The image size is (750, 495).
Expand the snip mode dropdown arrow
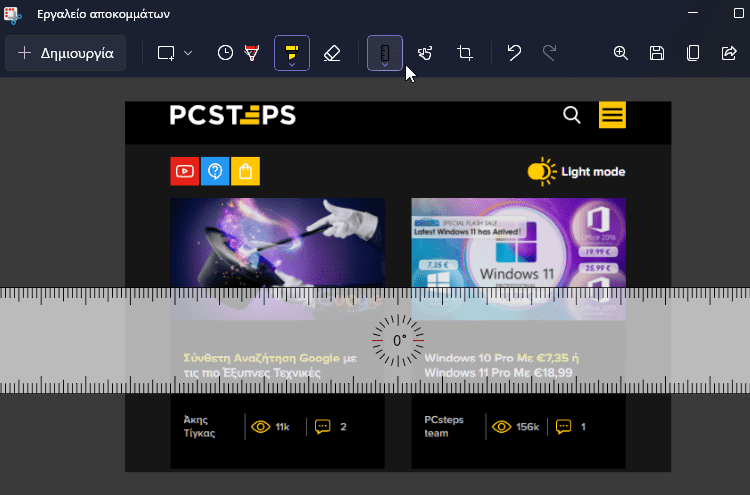pyautogui.click(x=188, y=53)
